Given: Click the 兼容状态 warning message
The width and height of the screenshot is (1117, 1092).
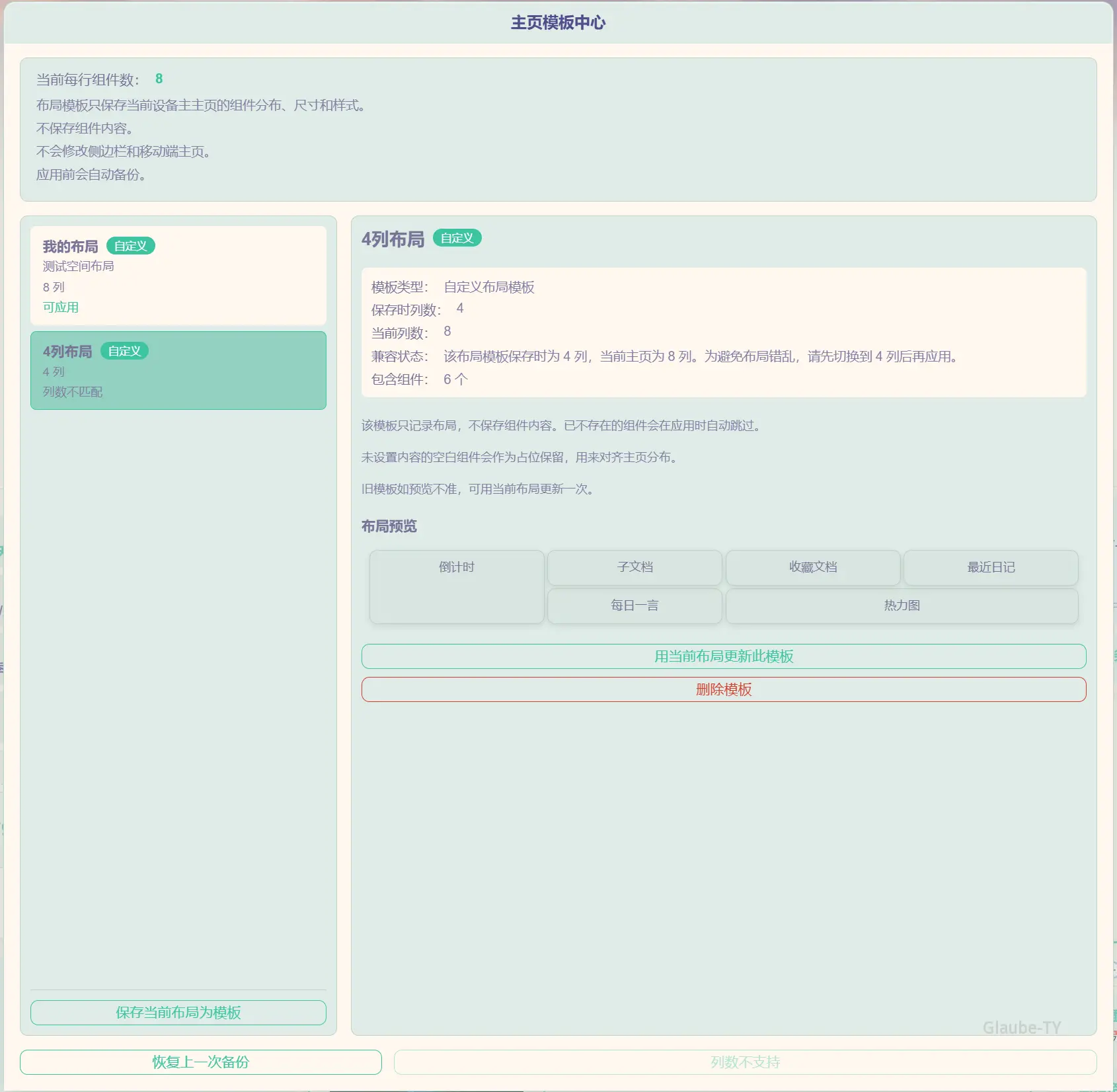Looking at the screenshot, I should [x=701, y=356].
